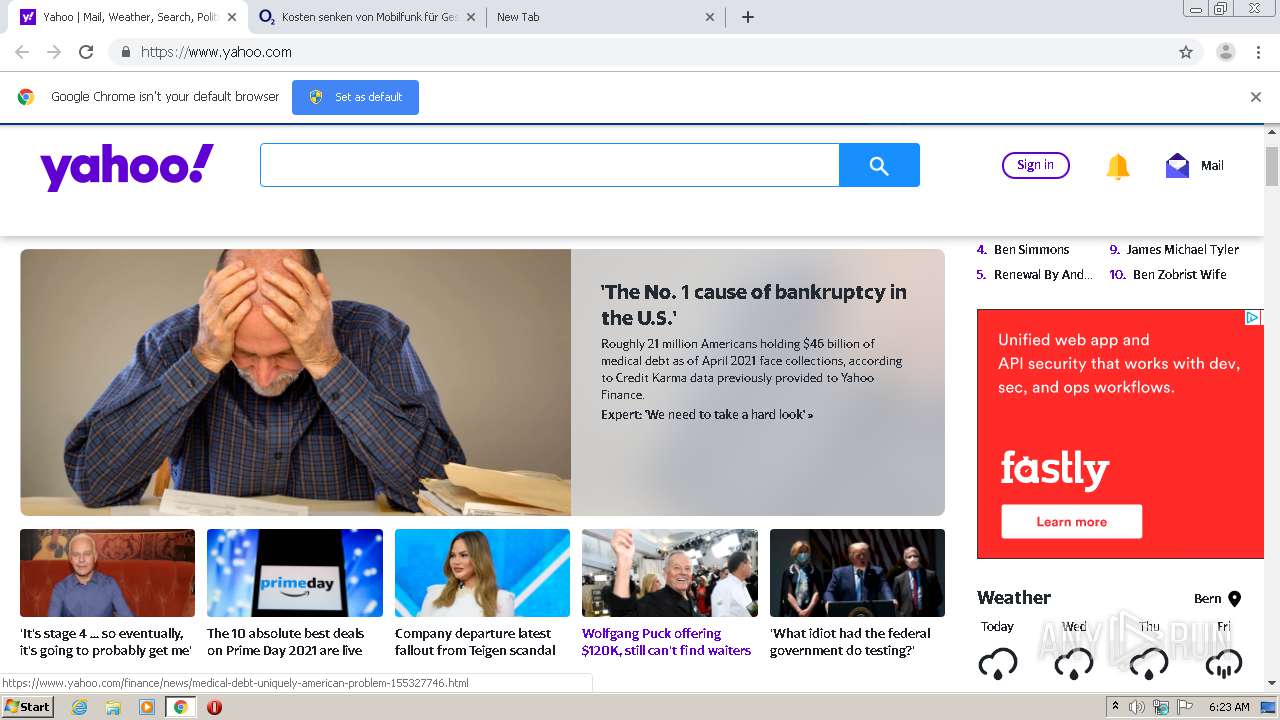The width and height of the screenshot is (1280, 720).
Task: Click 'We need to take a hard look' link
Action: [x=707, y=414]
